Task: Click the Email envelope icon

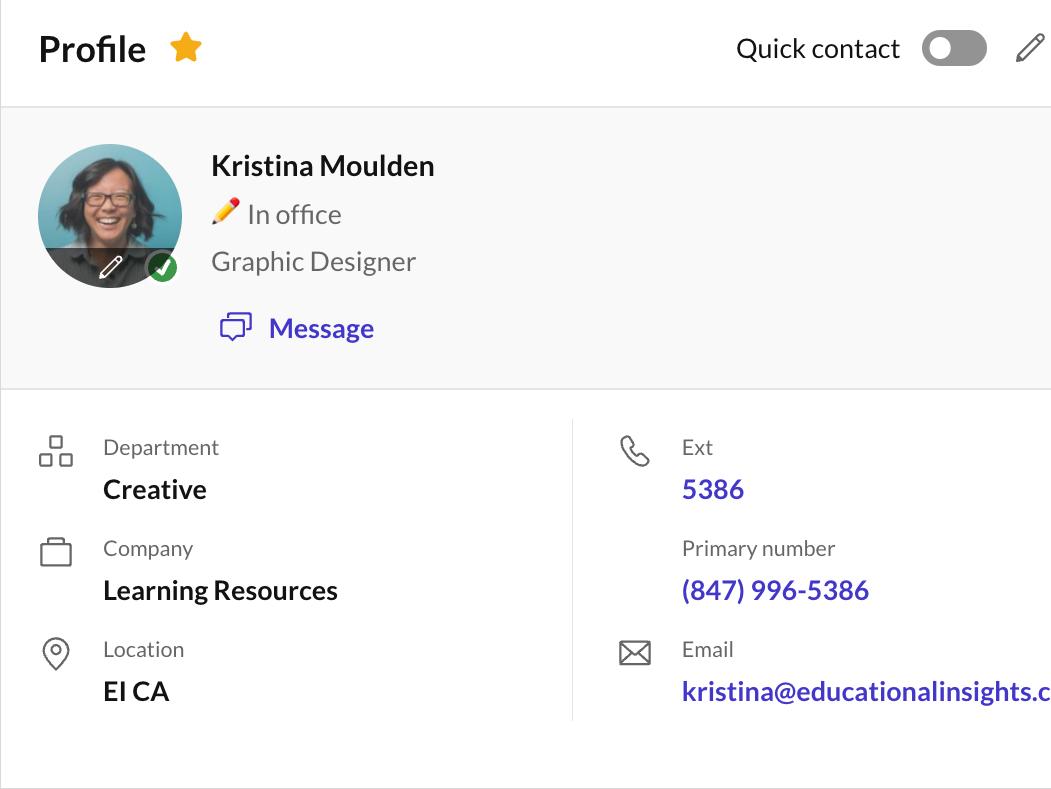Action: coord(635,653)
